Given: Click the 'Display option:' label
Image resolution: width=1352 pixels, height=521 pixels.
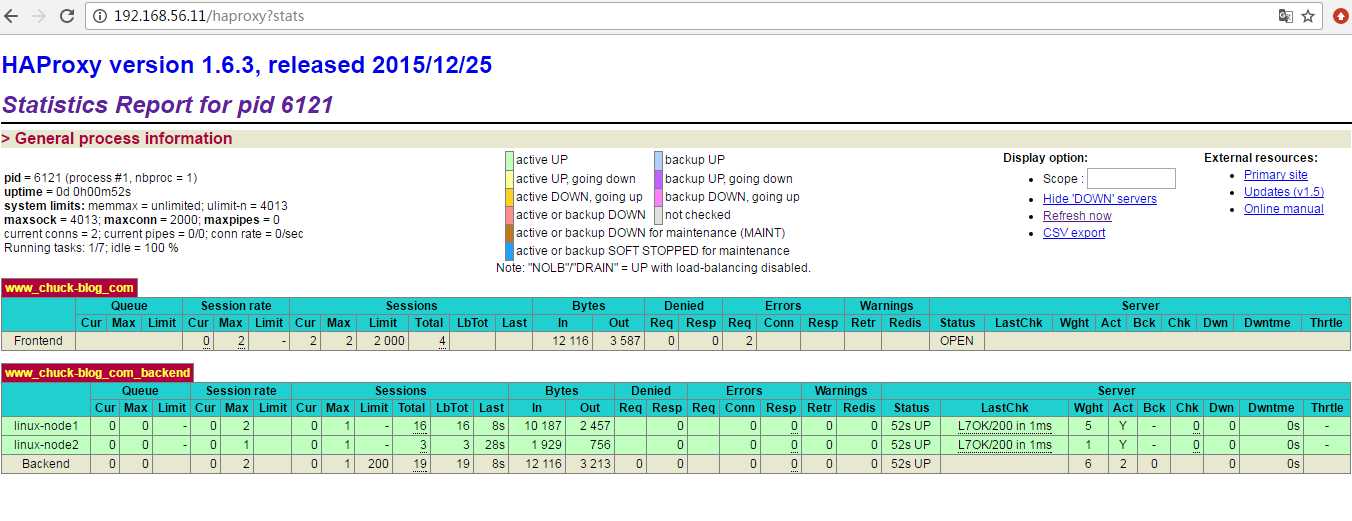Looking at the screenshot, I should click(1045, 158).
